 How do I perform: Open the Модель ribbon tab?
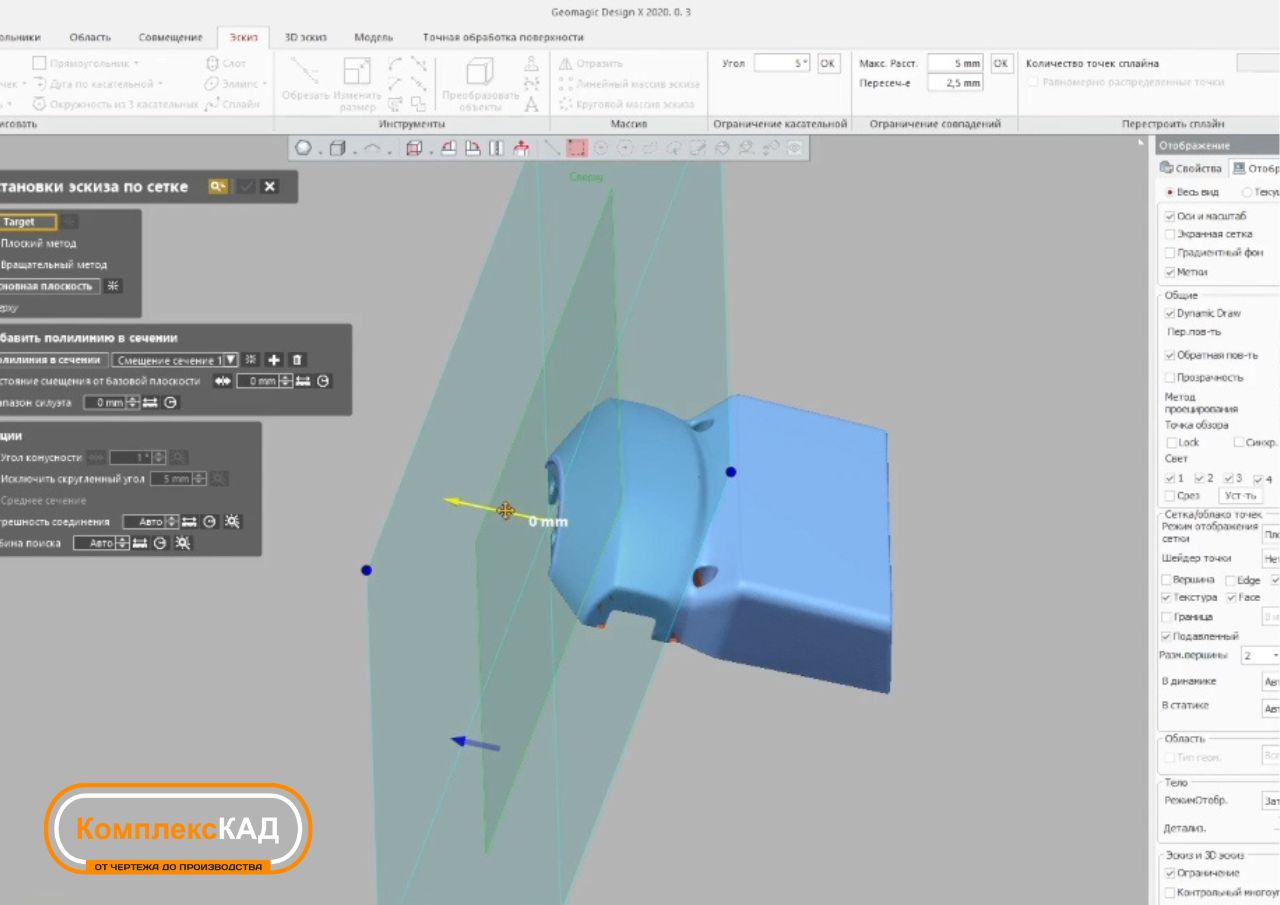(x=374, y=37)
